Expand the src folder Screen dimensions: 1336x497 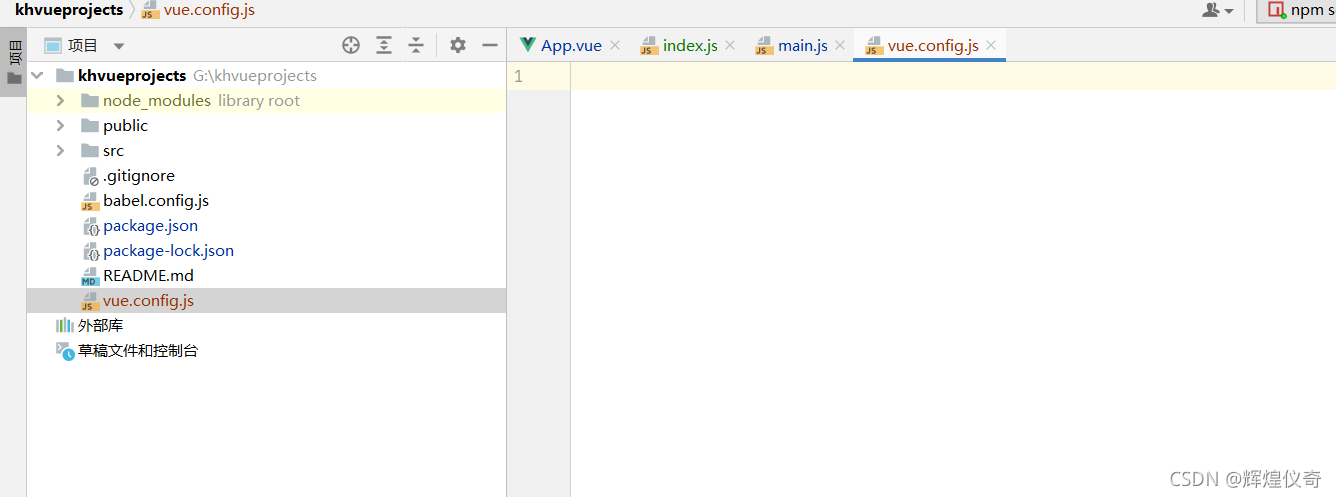tap(60, 151)
